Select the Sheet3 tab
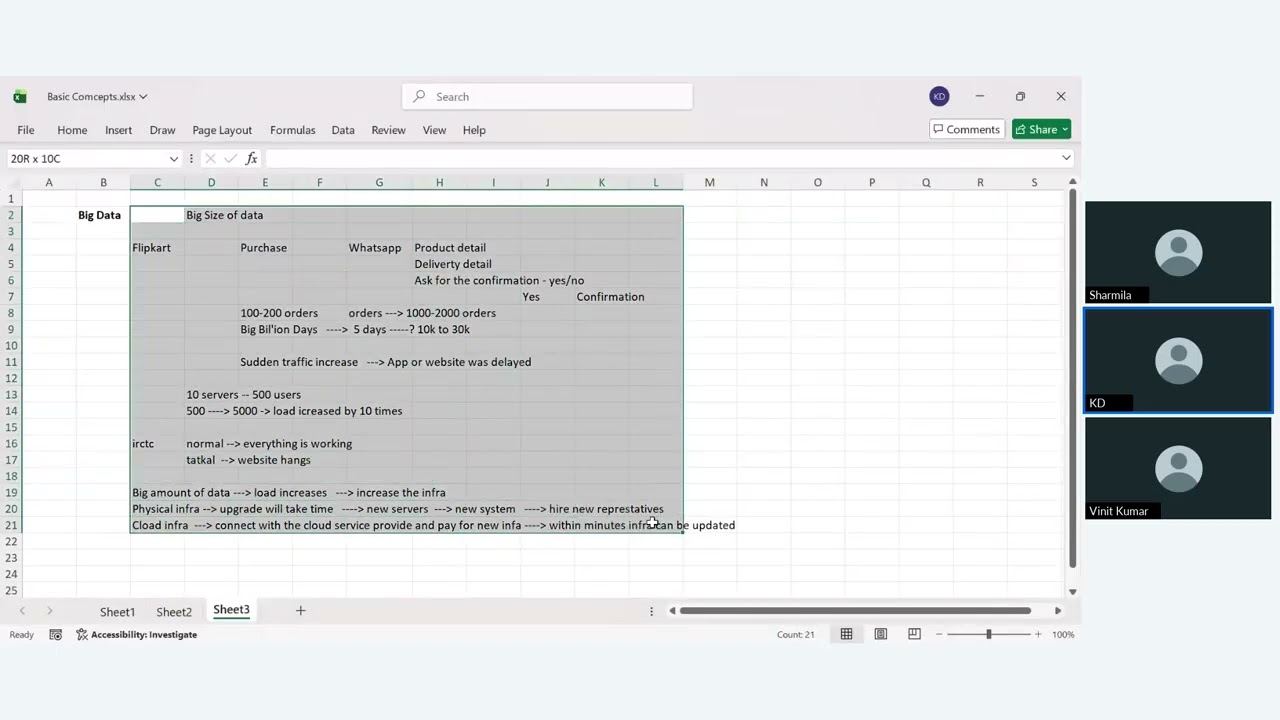This screenshot has height=720, width=1280. pyautogui.click(x=231, y=610)
